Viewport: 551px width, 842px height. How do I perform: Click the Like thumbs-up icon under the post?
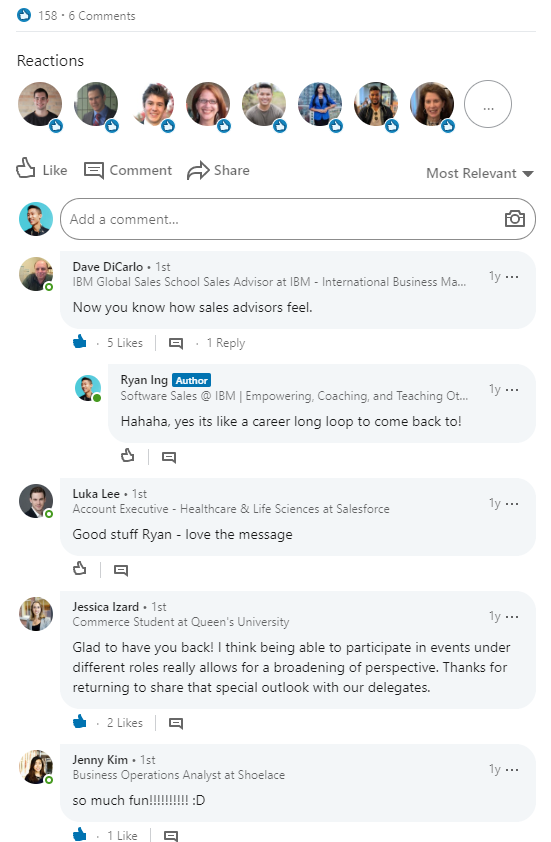pyautogui.click(x=25, y=168)
